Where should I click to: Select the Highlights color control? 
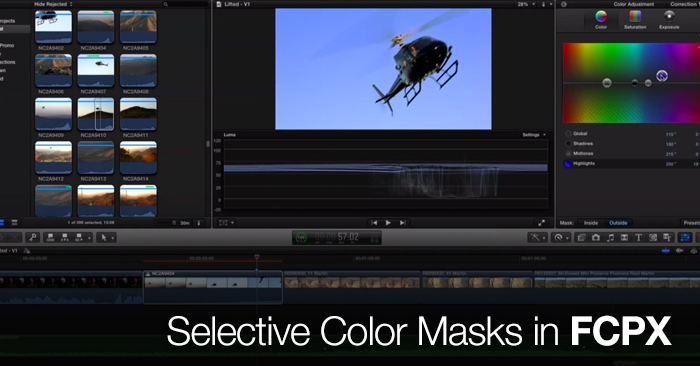[x=584, y=163]
